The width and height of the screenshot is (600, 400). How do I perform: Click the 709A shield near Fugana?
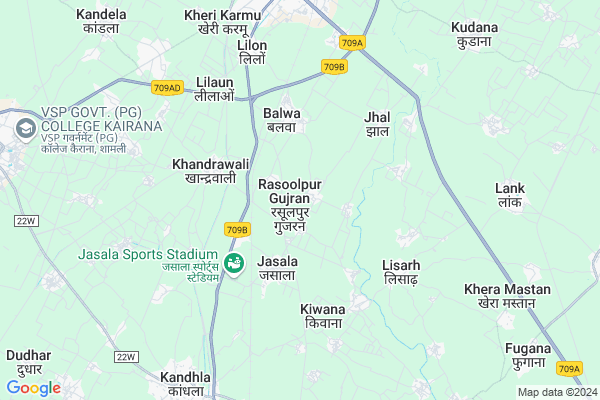point(569,369)
